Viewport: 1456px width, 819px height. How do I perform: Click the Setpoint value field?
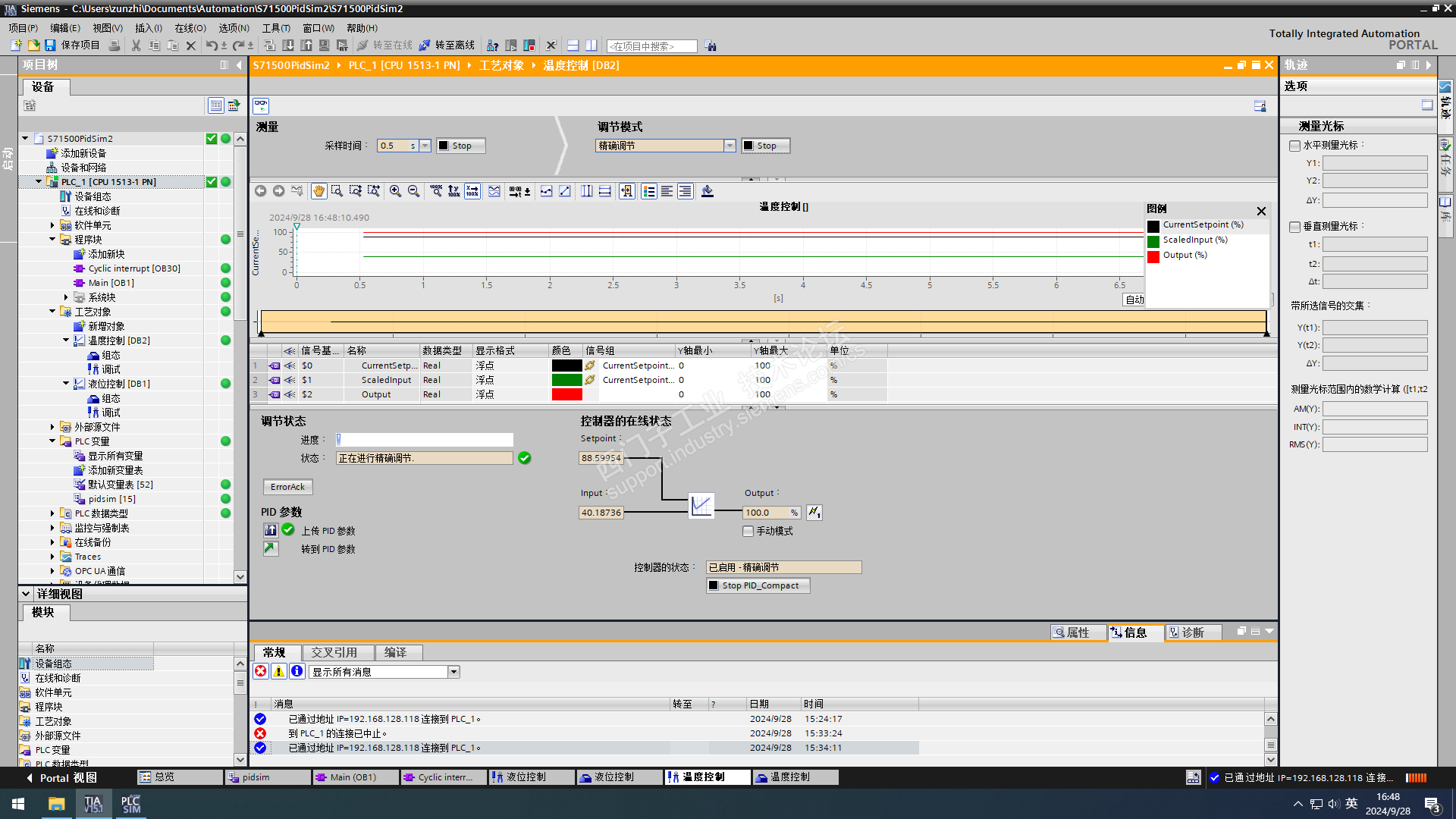point(601,458)
